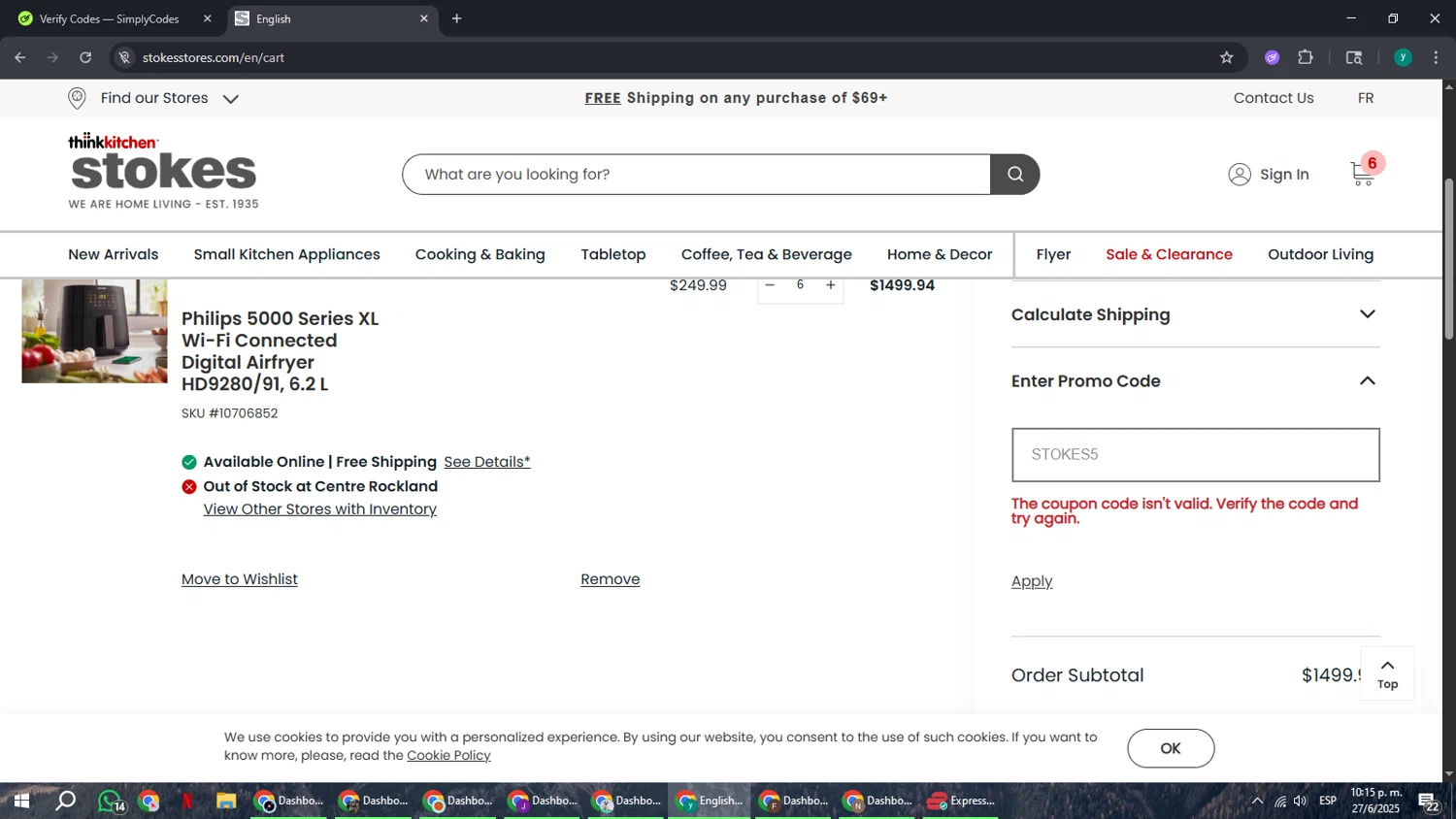Remove the airfryer from cart

click(x=611, y=579)
